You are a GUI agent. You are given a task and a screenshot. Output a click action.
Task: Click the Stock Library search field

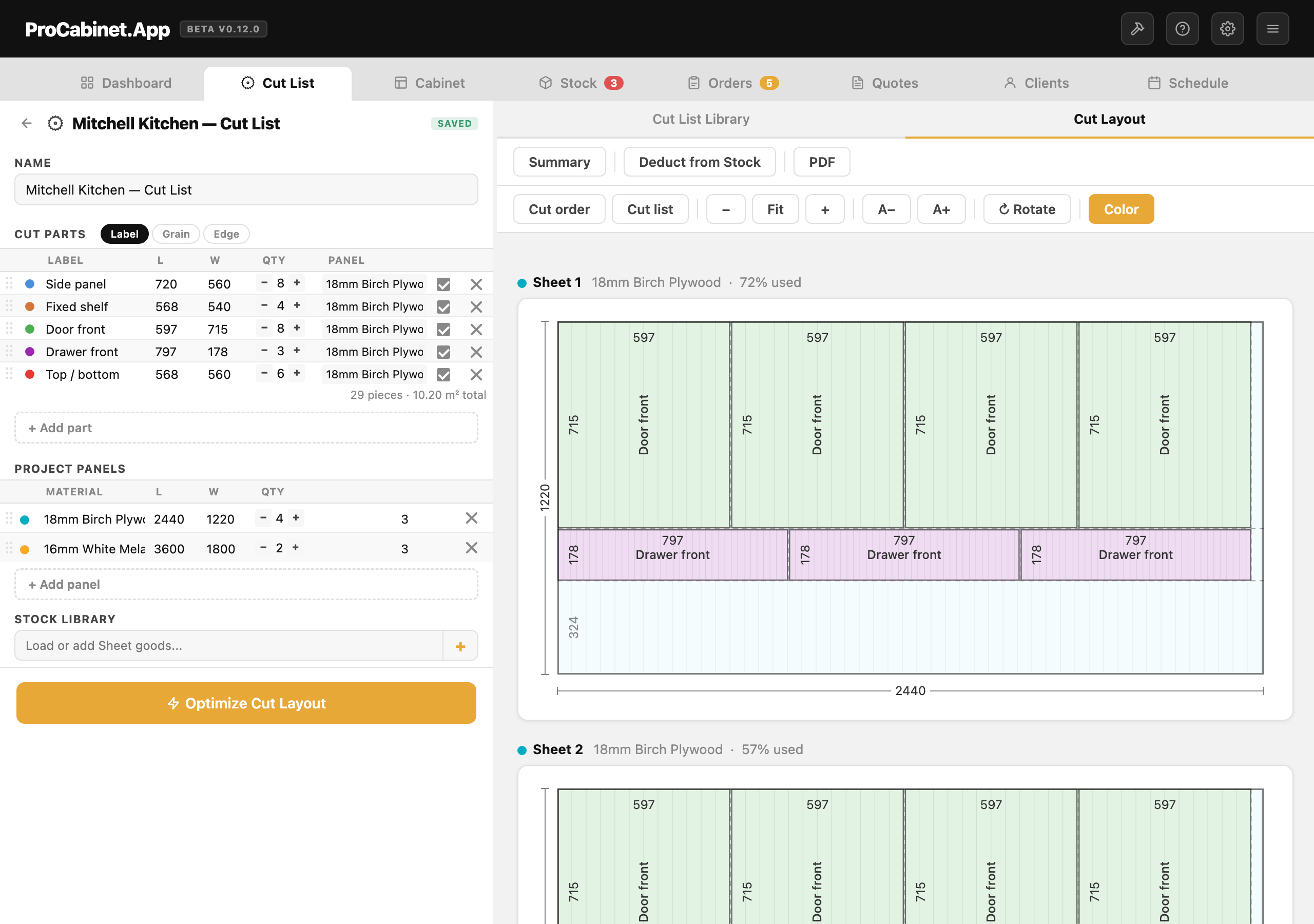[229, 646]
